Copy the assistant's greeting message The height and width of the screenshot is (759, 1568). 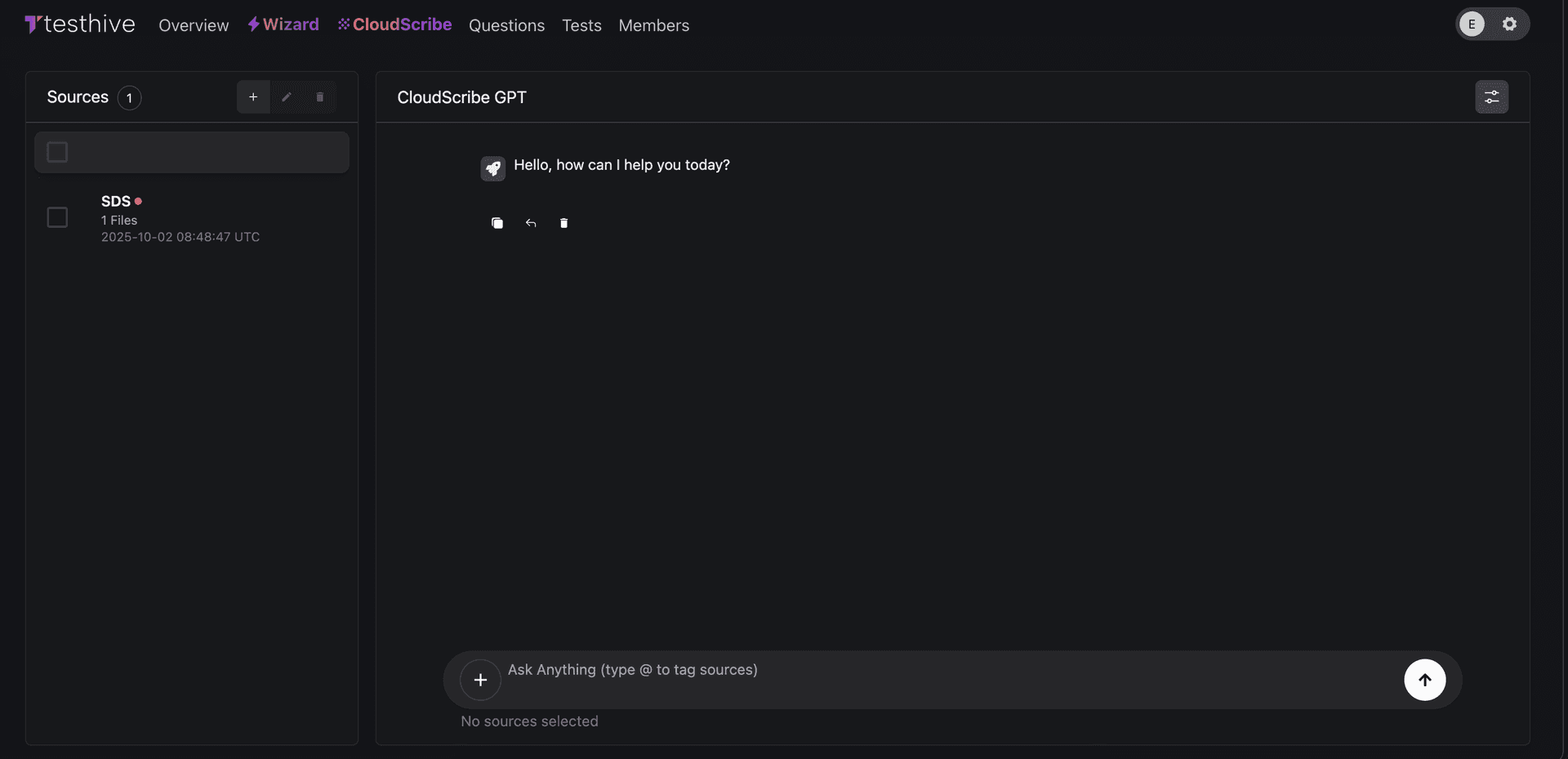pos(497,223)
